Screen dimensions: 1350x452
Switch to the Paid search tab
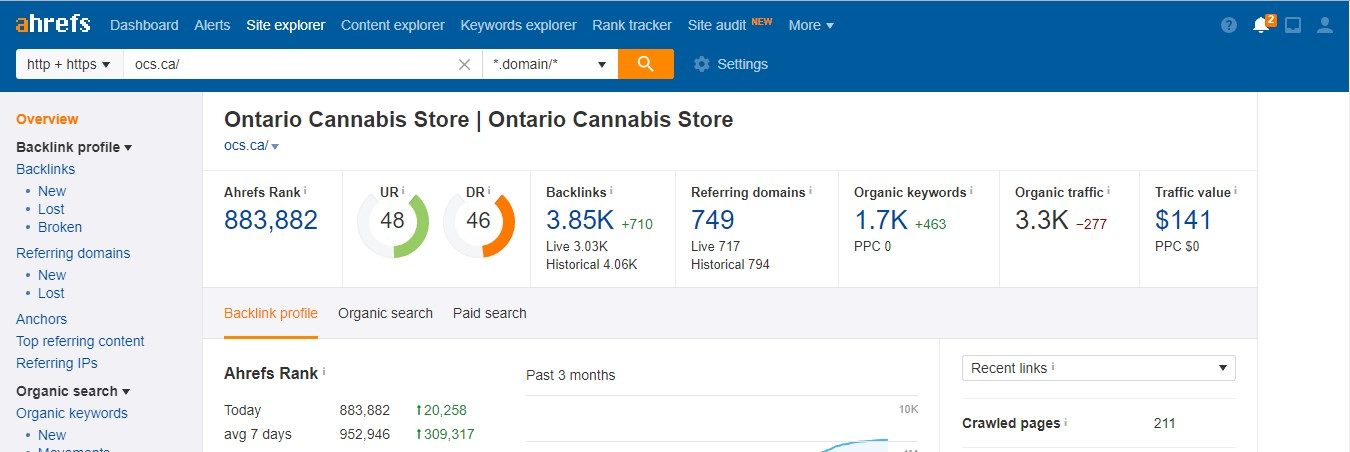[489, 313]
